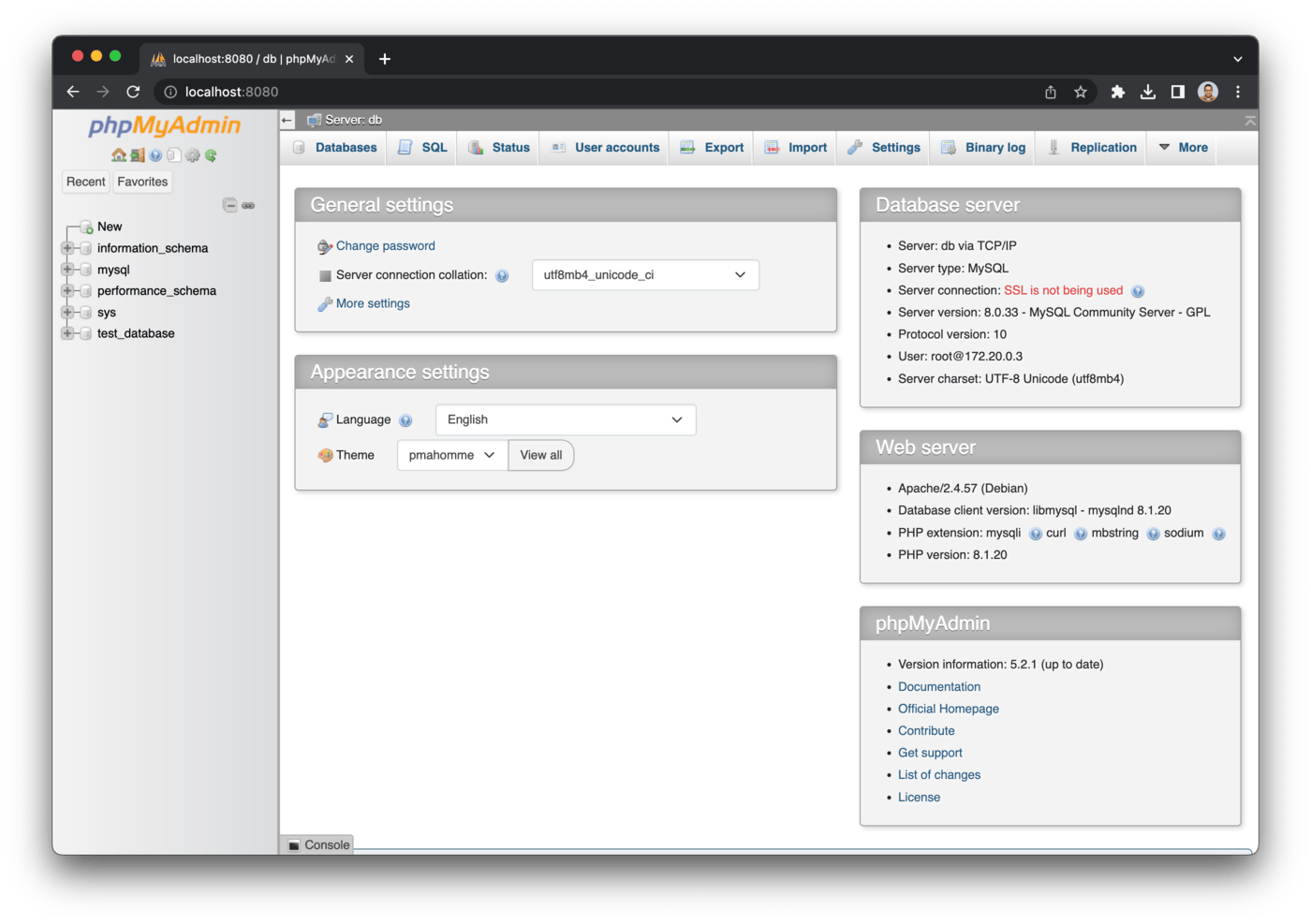
Task: Open License link
Action: [919, 798]
